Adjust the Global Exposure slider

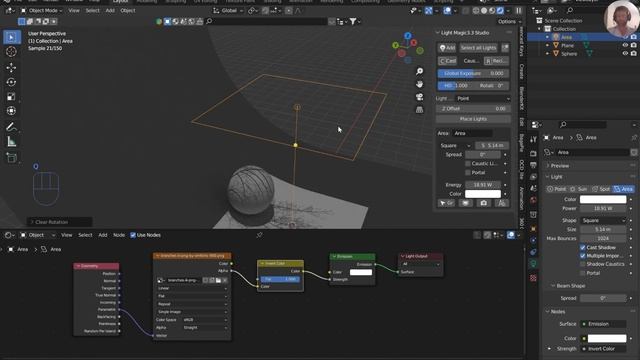[473, 73]
